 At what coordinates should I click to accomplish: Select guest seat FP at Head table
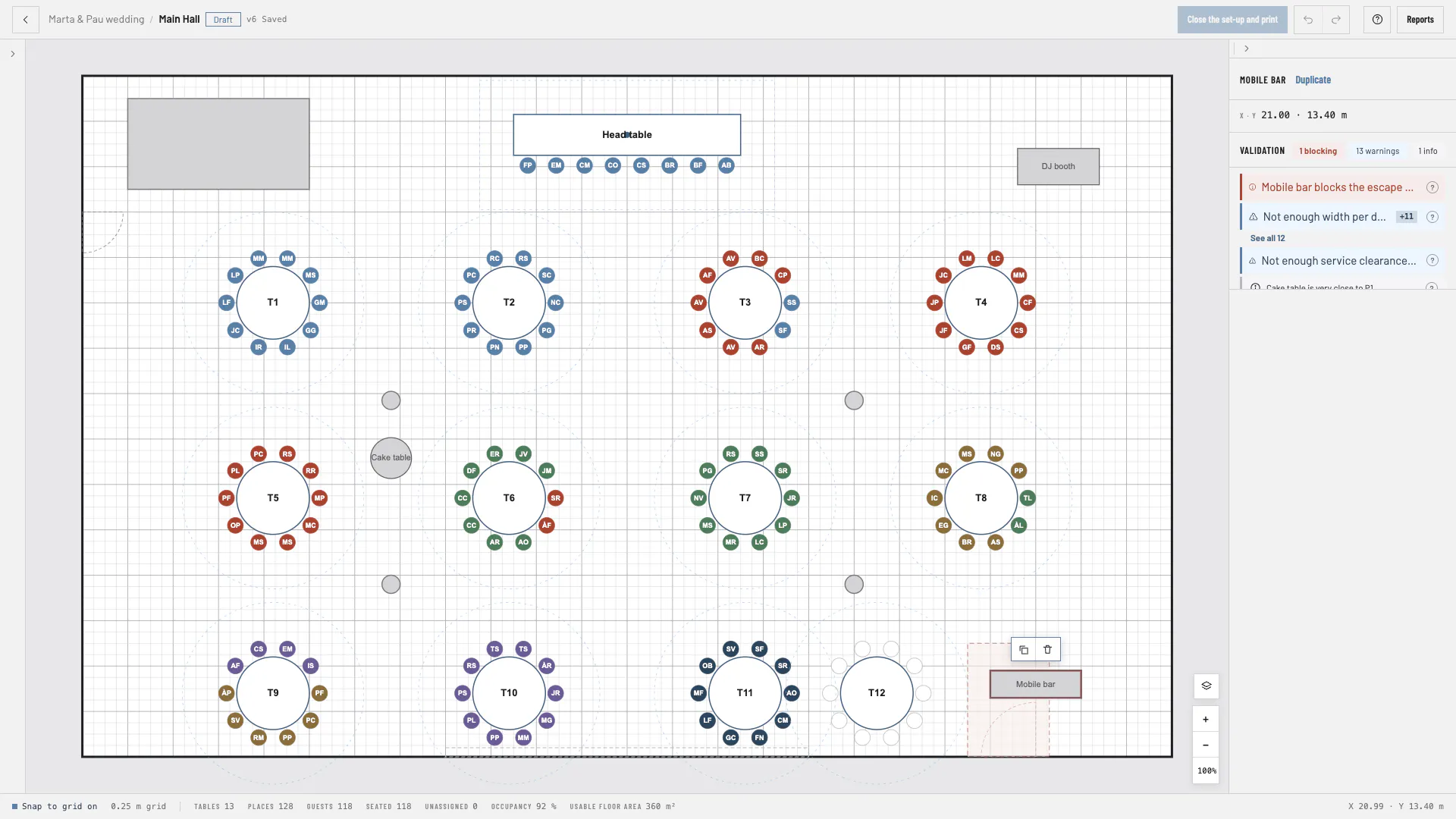point(528,165)
